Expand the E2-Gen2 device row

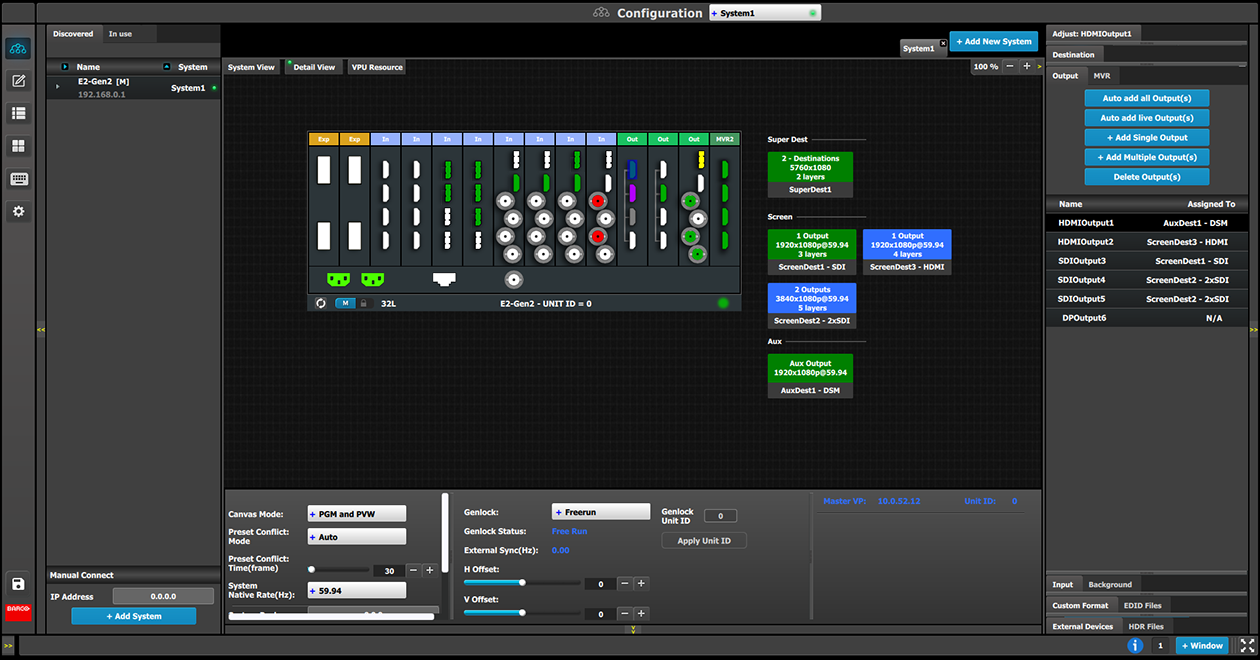coord(57,87)
